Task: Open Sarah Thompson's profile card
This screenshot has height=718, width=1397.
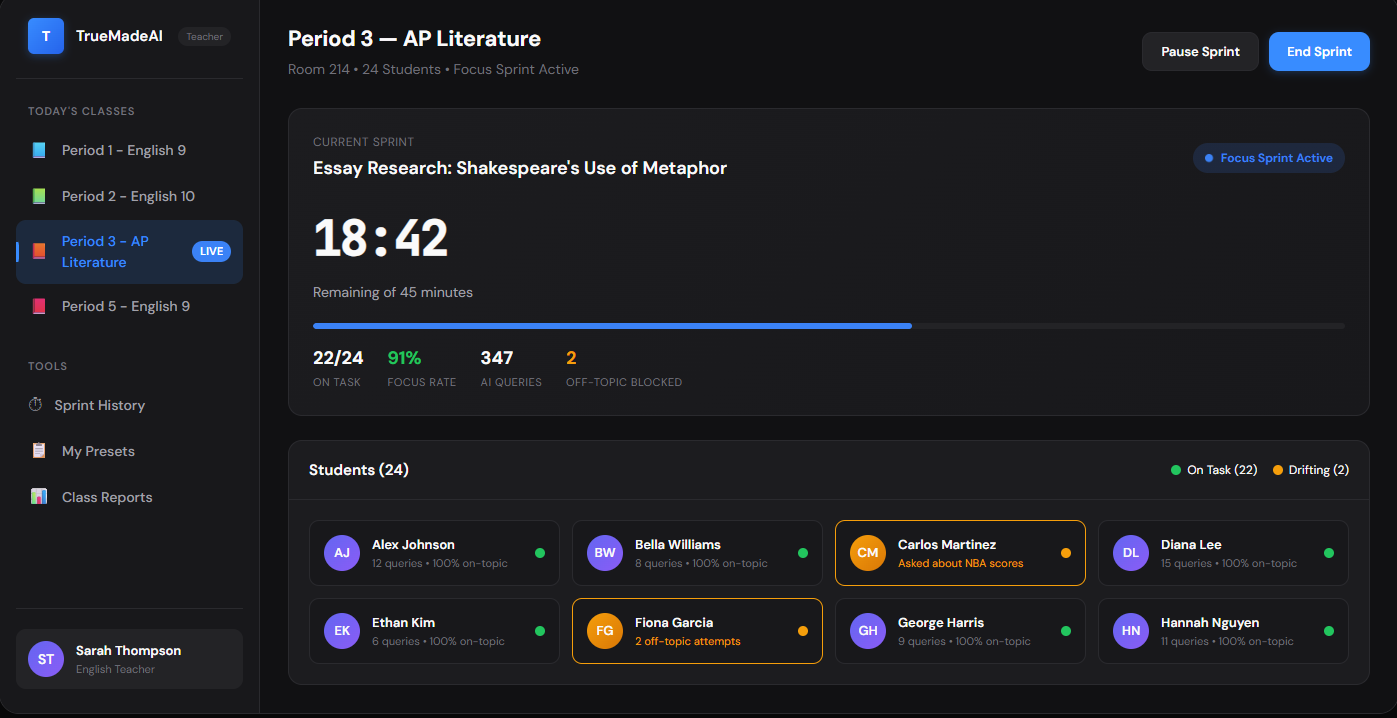Action: coord(129,659)
